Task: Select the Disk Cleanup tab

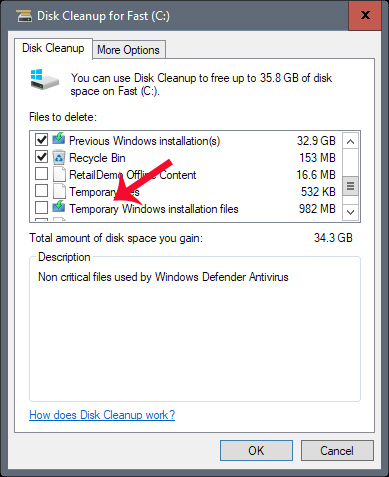Action: 53,48
